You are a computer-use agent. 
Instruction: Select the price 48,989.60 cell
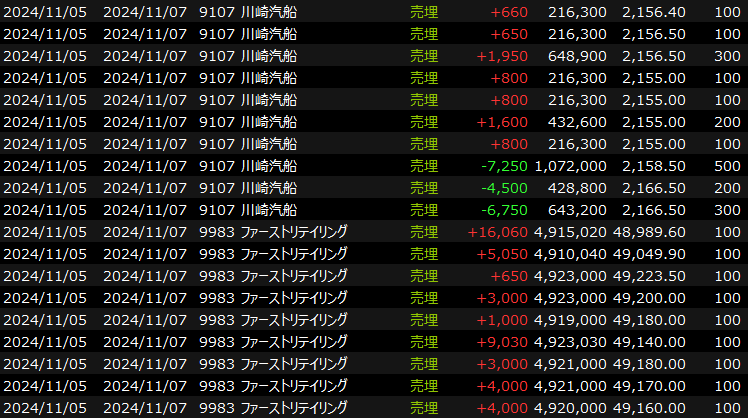point(650,232)
